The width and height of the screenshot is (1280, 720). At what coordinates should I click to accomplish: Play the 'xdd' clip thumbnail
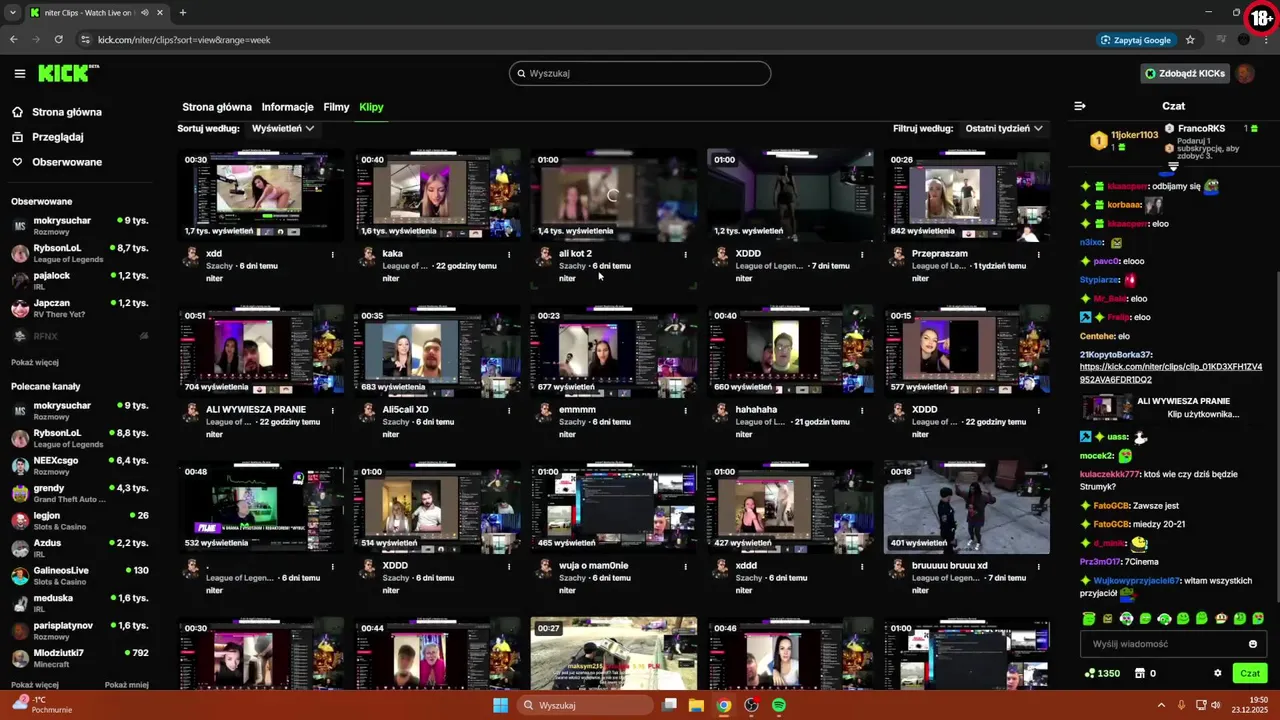coord(261,195)
